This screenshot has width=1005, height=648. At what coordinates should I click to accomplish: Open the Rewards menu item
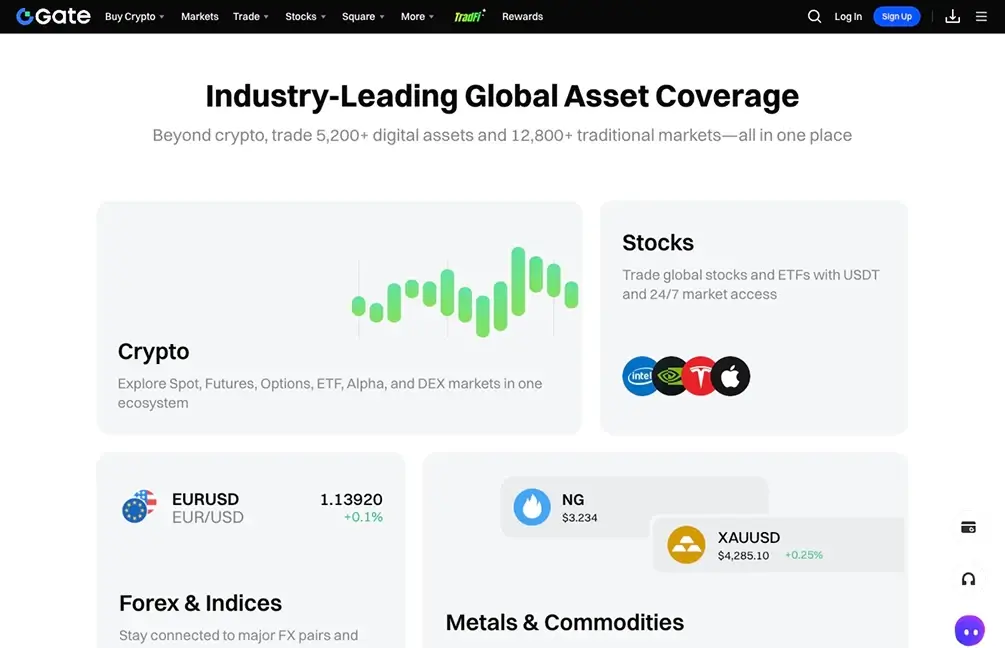522,17
